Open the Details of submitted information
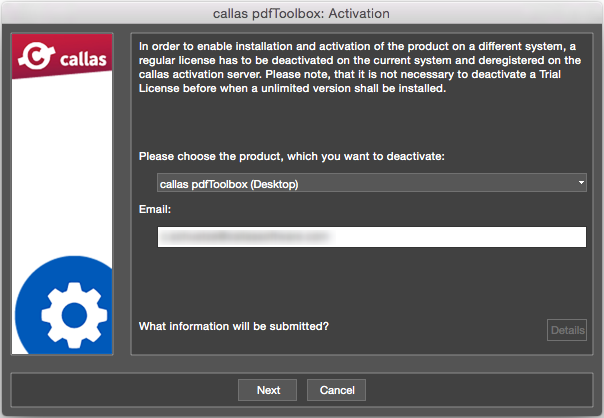Image resolution: width=604 pixels, height=418 pixels. click(x=567, y=330)
